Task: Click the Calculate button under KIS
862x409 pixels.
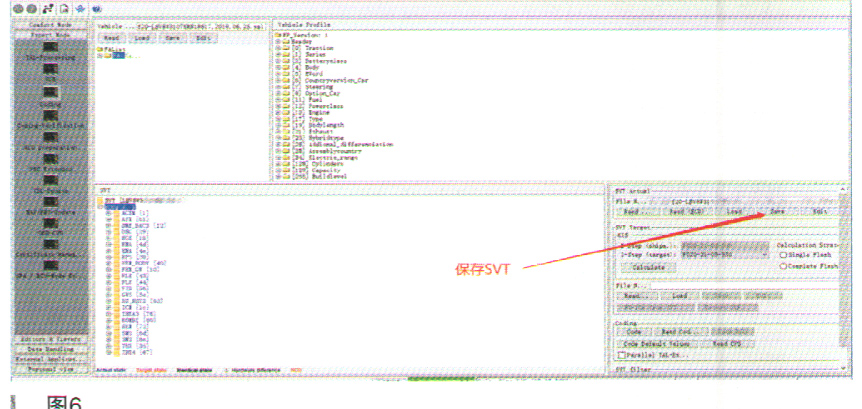Action: pyautogui.click(x=649, y=267)
